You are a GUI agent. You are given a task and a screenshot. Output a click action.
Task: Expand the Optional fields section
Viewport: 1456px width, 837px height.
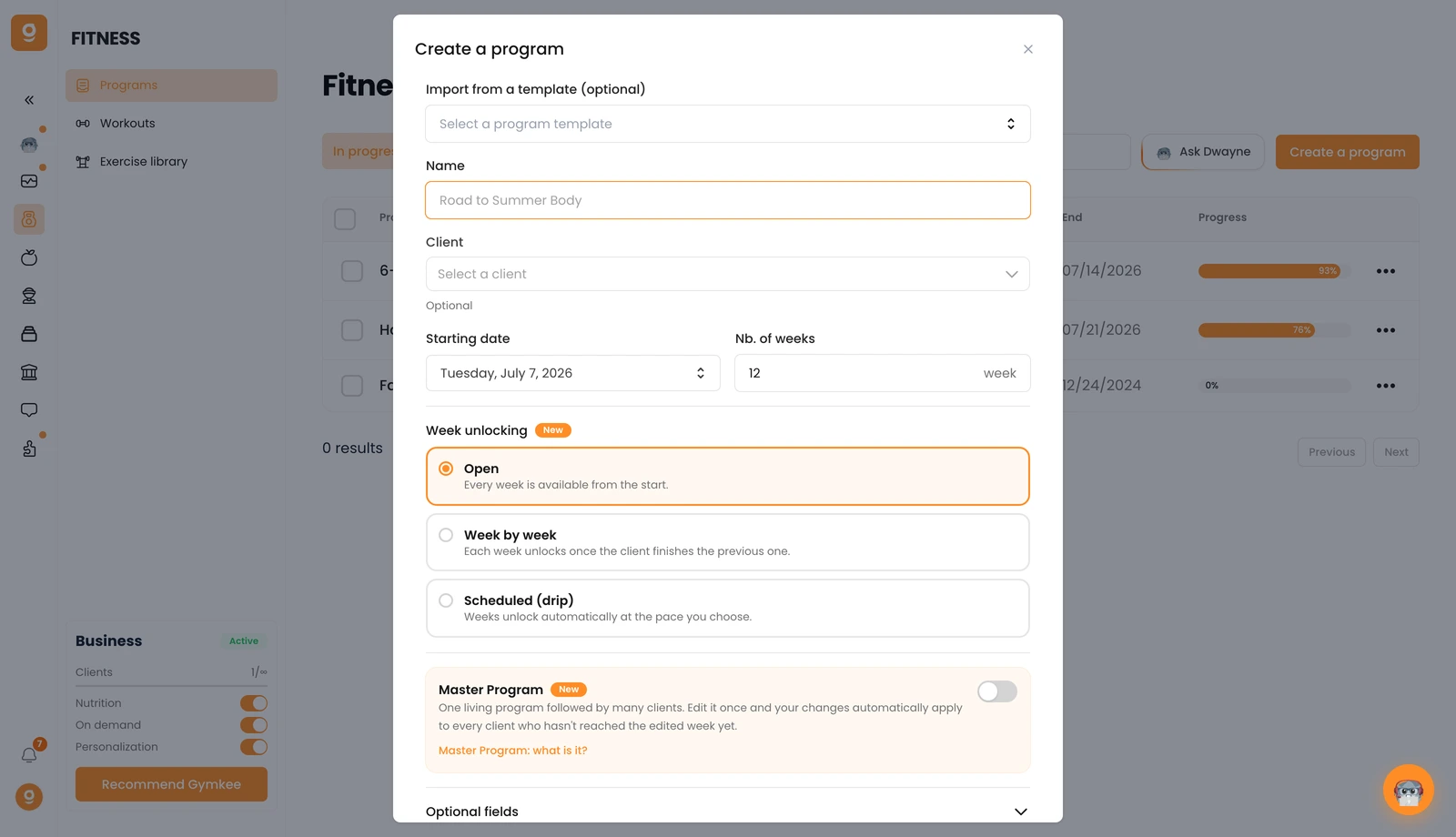point(728,812)
